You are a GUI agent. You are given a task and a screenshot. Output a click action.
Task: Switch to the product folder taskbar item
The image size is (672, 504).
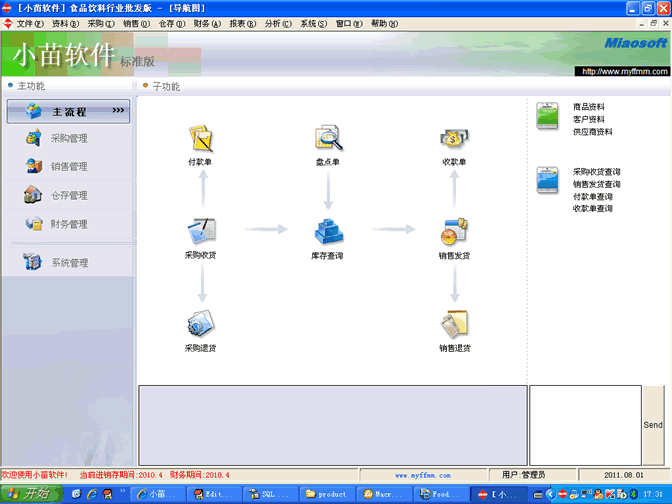click(x=327, y=494)
